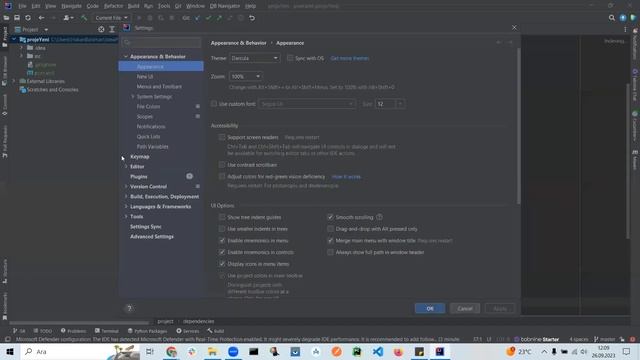The height and width of the screenshot is (360, 640).
Task: Open the Bookmarks side tool window
Action: pos(4,306)
